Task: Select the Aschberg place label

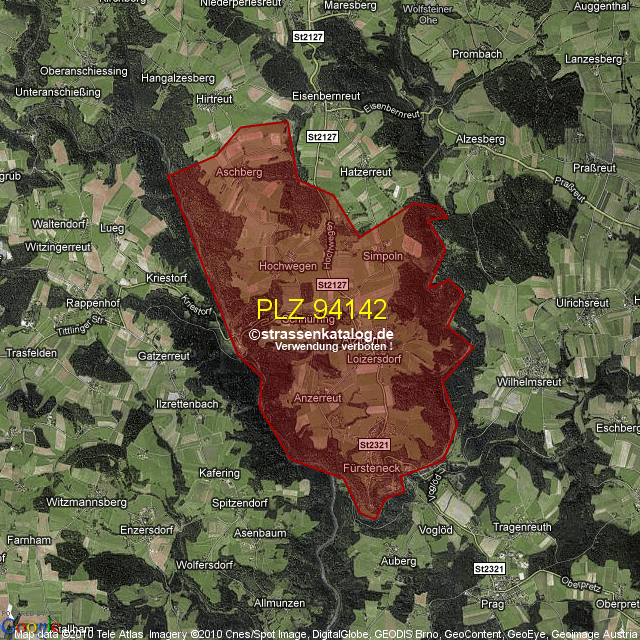Action: (x=238, y=172)
